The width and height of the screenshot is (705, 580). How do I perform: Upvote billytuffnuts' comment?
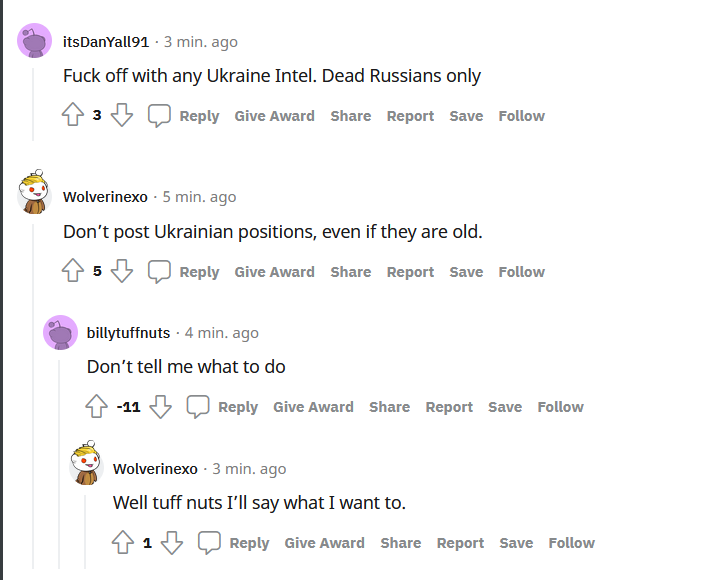[96, 407]
